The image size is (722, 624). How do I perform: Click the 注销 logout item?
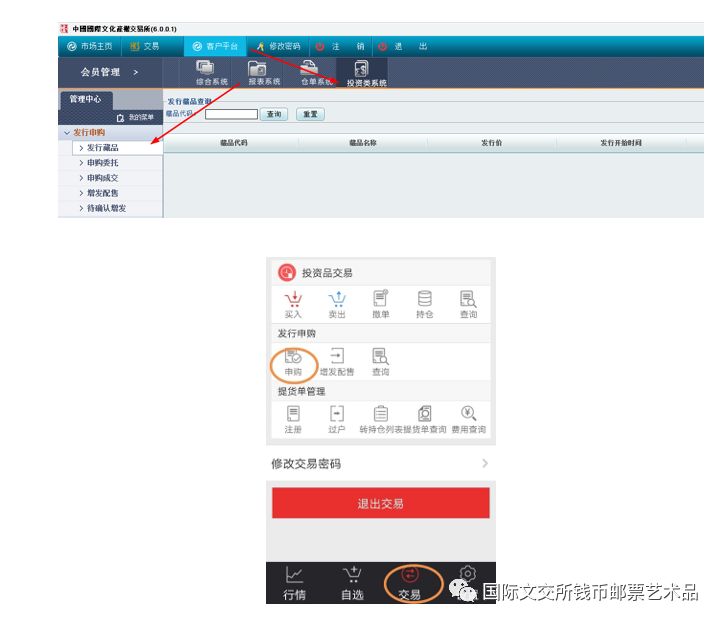coord(340,46)
